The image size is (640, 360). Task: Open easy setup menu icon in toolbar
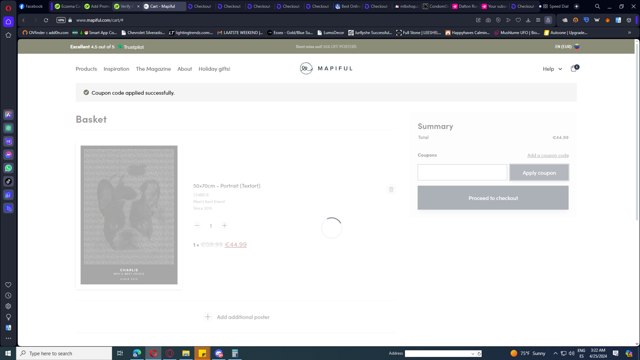pyautogui.click(x=538, y=20)
